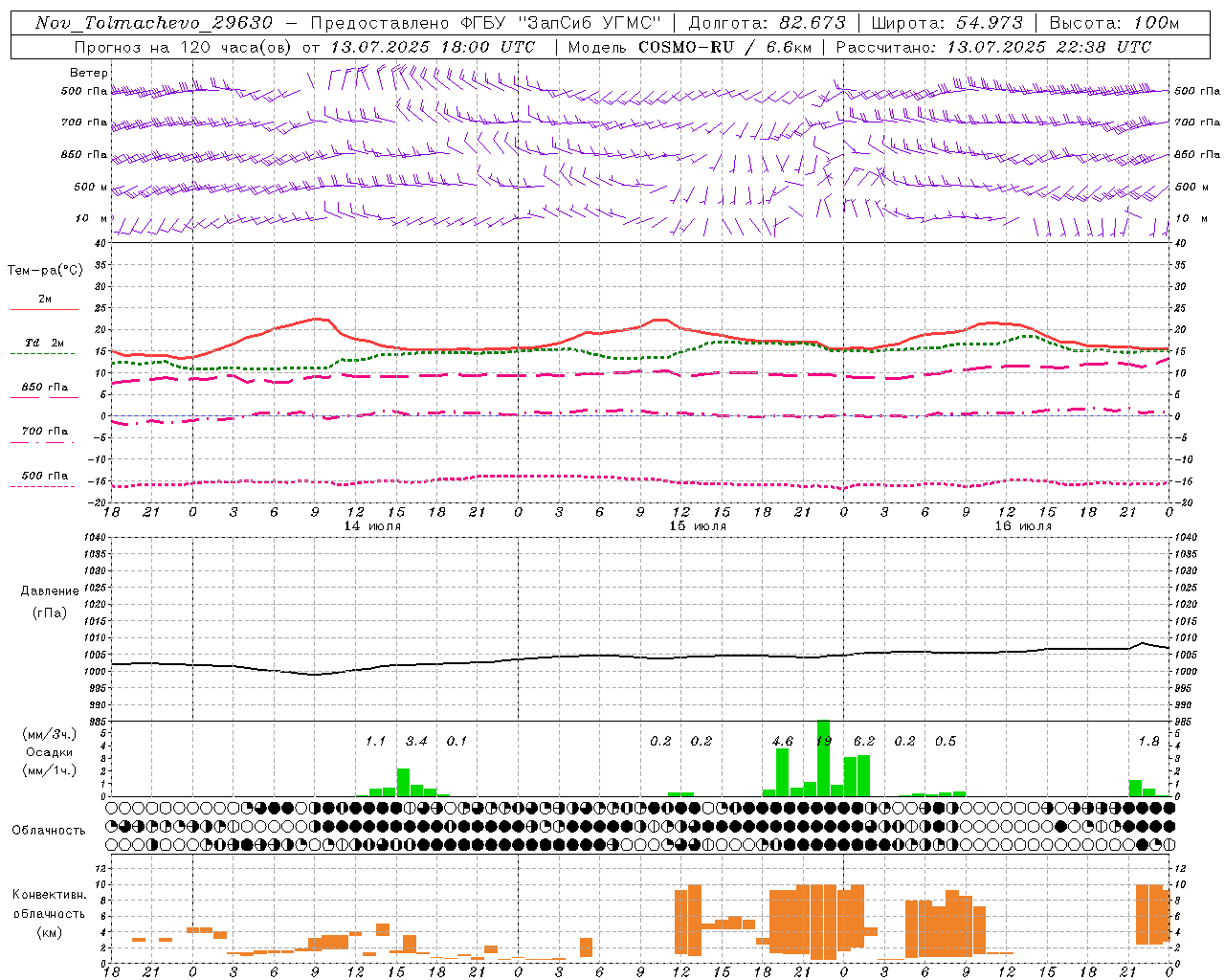1225x980 pixels.
Task: Click the 500 гПа temperature legend entry
Action: tap(44, 476)
